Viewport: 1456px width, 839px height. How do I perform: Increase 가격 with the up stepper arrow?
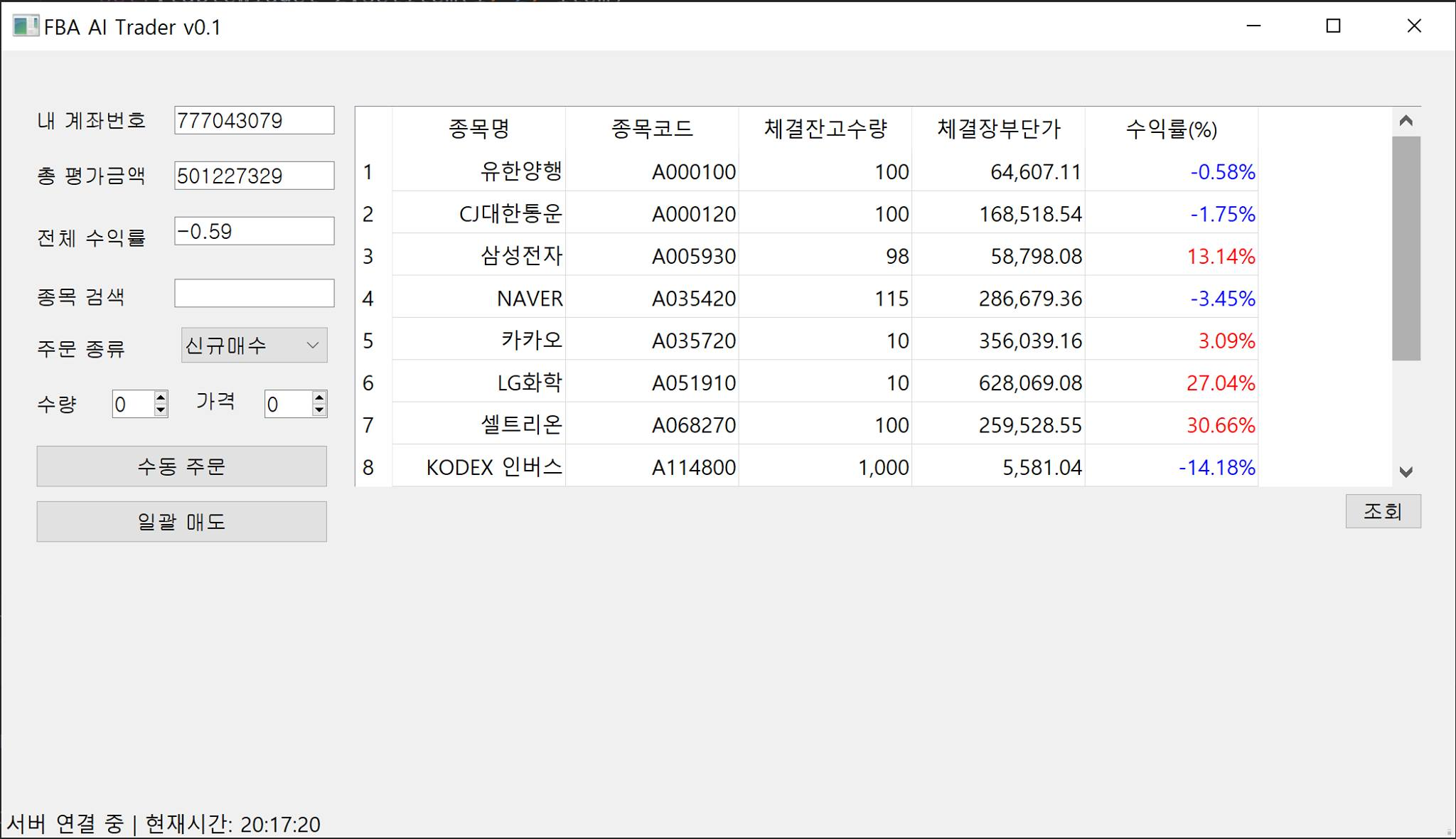tap(319, 397)
